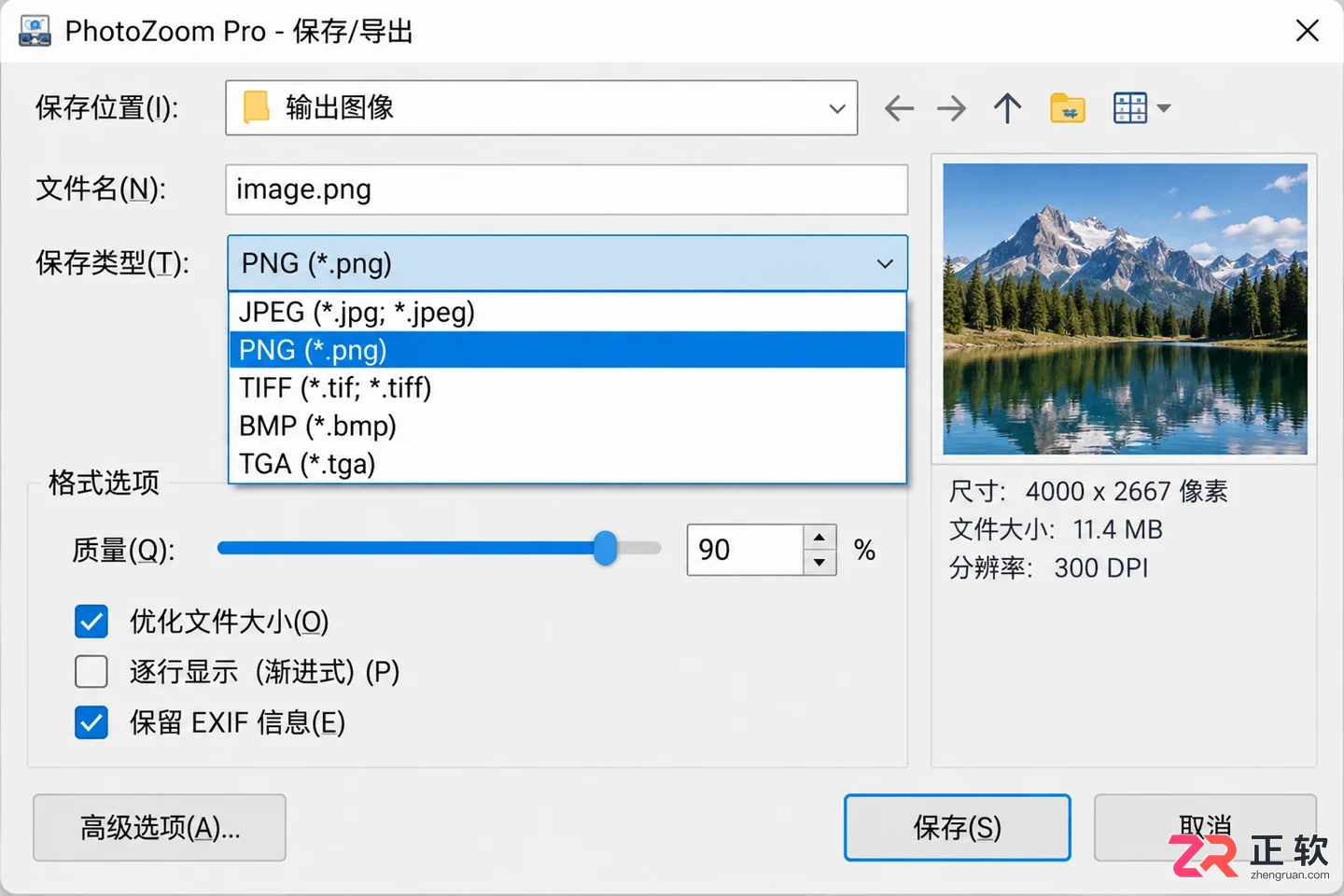Decrease quality with the down spinner arrow
Viewport: 1344px width, 896px height.
coord(819,562)
